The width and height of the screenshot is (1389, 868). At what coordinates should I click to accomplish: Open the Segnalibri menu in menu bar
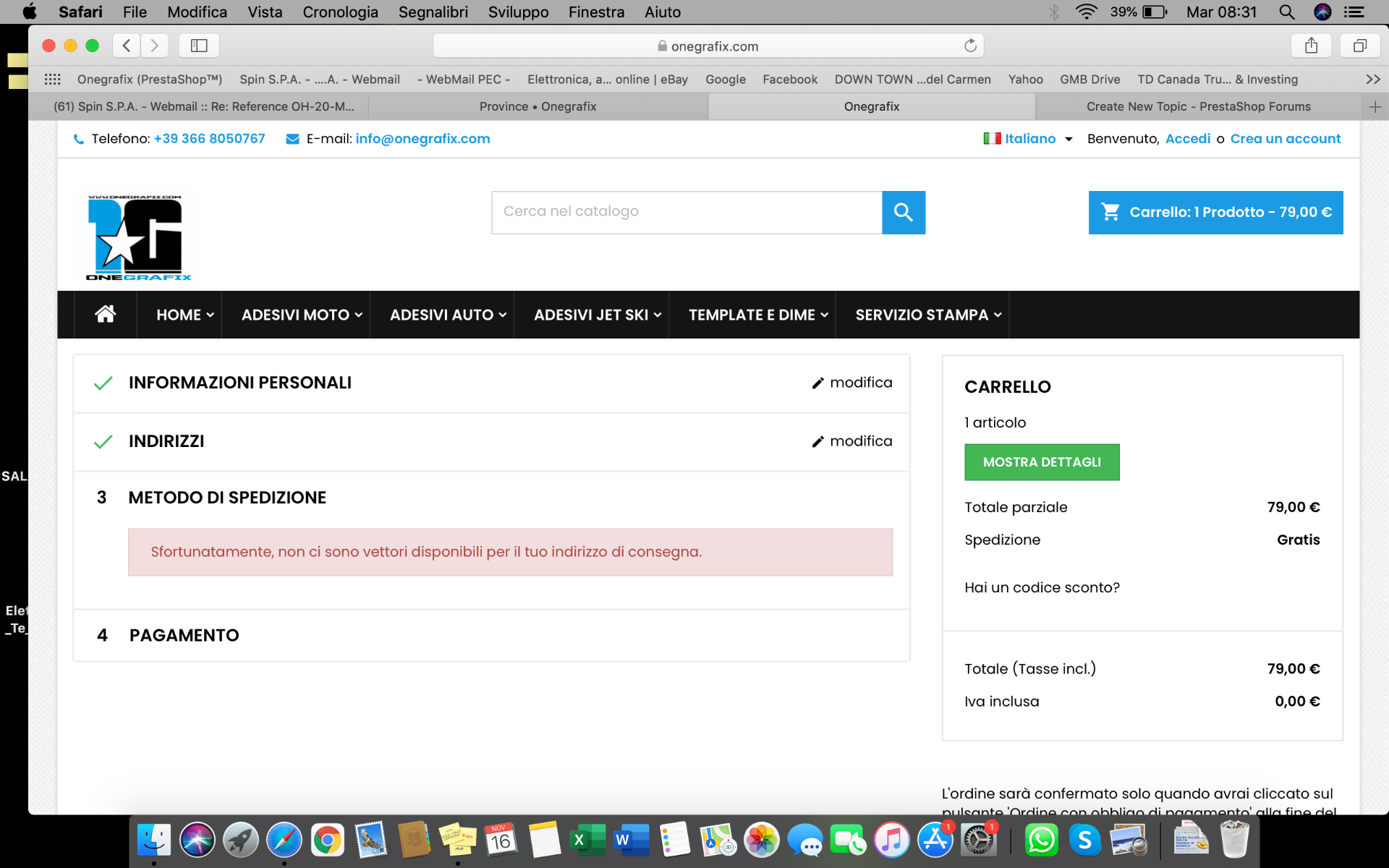(433, 12)
